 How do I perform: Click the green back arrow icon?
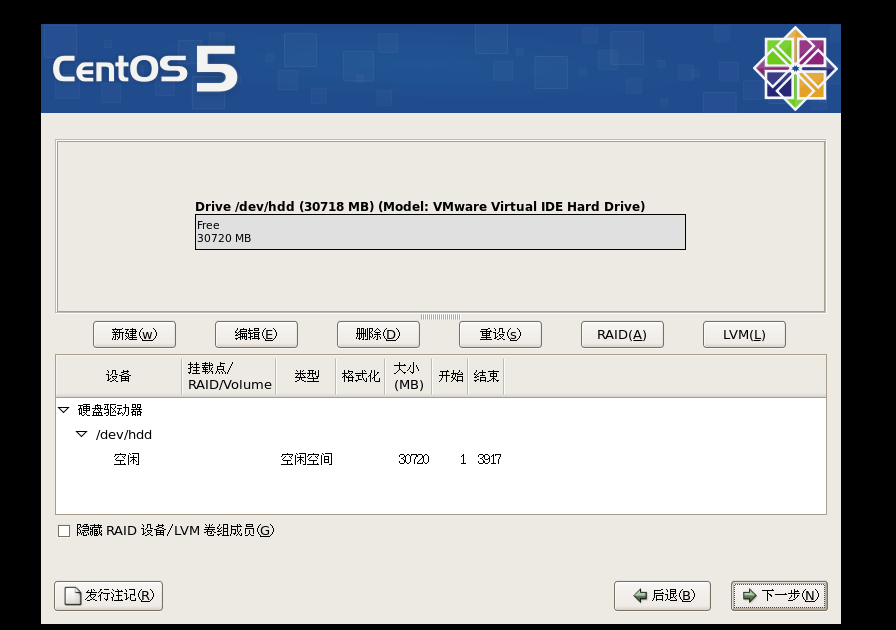coord(638,595)
